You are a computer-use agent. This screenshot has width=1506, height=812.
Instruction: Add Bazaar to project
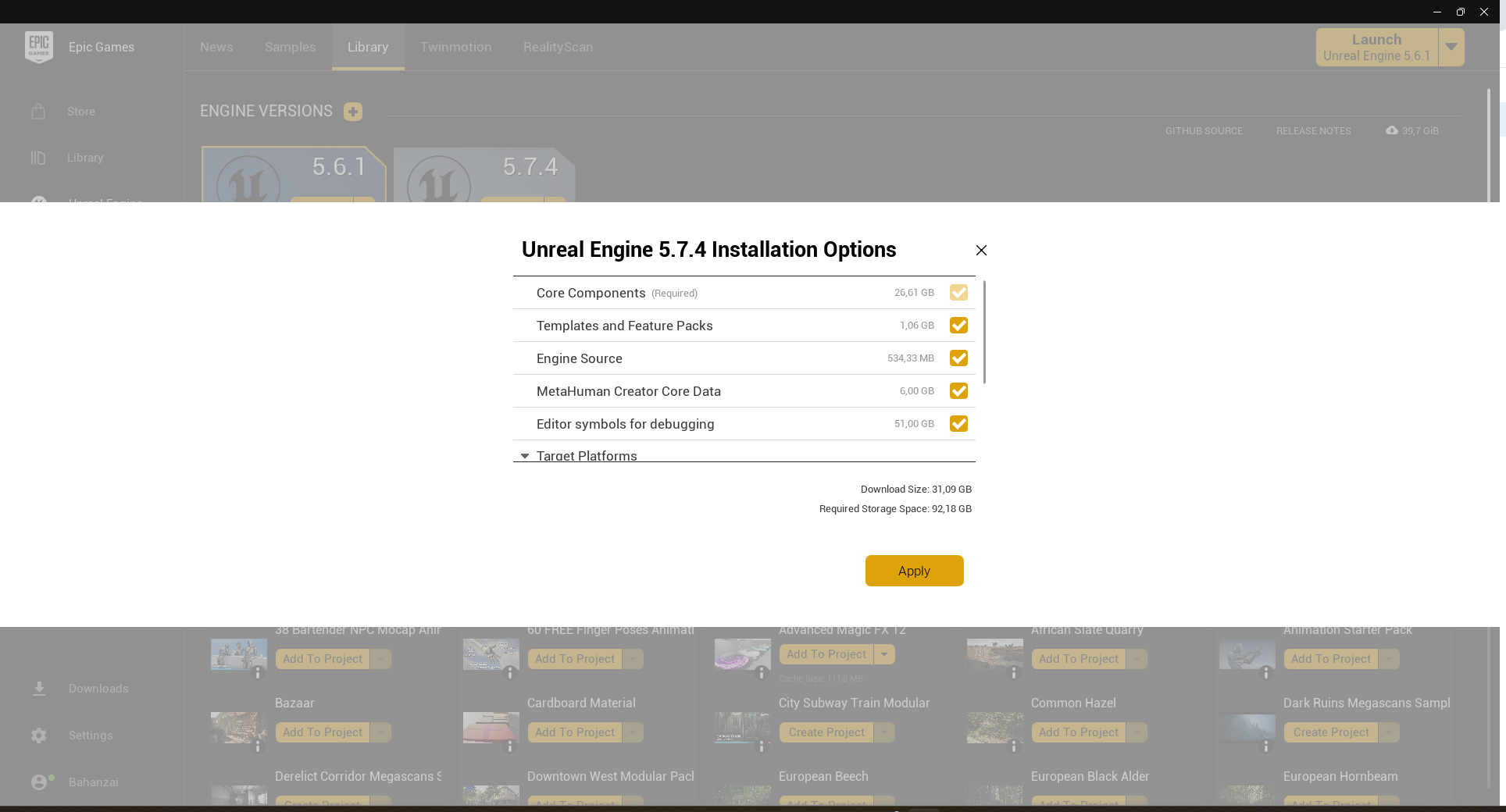[x=323, y=732]
